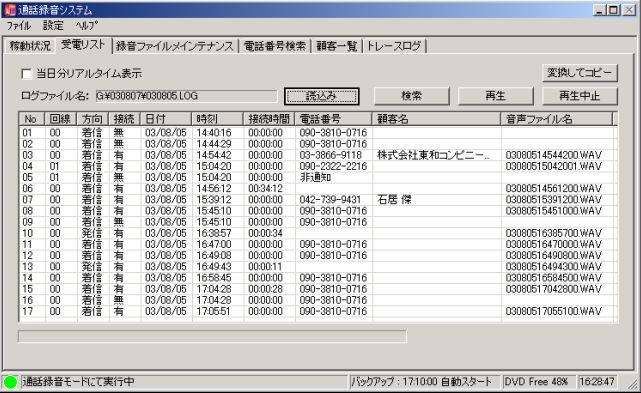Click the 顧客名 column header

(x=436, y=119)
